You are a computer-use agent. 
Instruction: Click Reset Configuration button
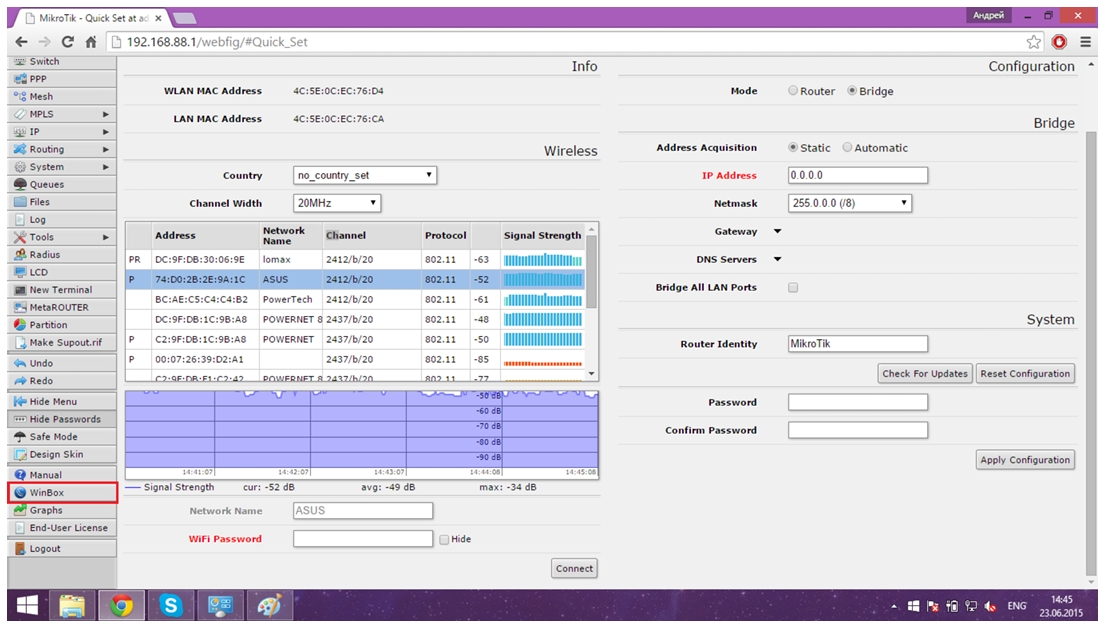pyautogui.click(x=1025, y=373)
